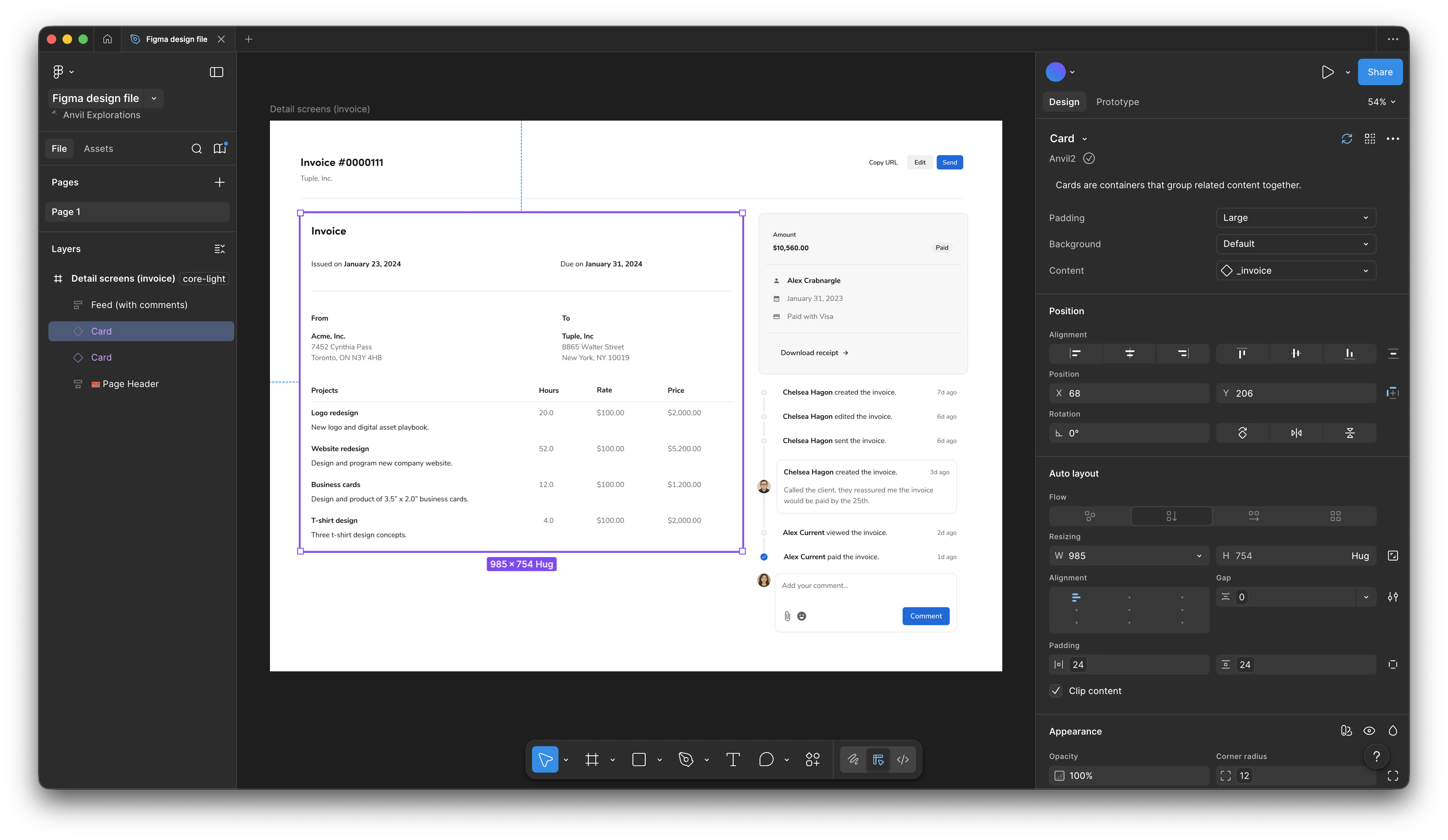Select freeform flow option
Screen dimensions: 1448x840
pyautogui.click(x=1090, y=516)
